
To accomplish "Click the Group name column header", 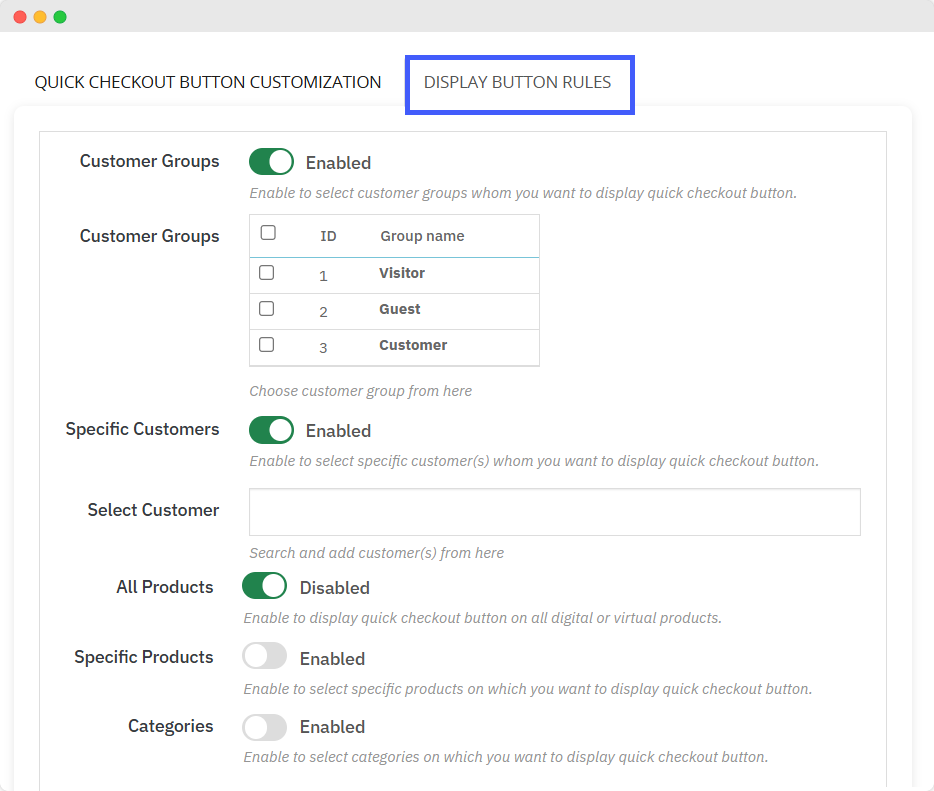I will [x=422, y=237].
